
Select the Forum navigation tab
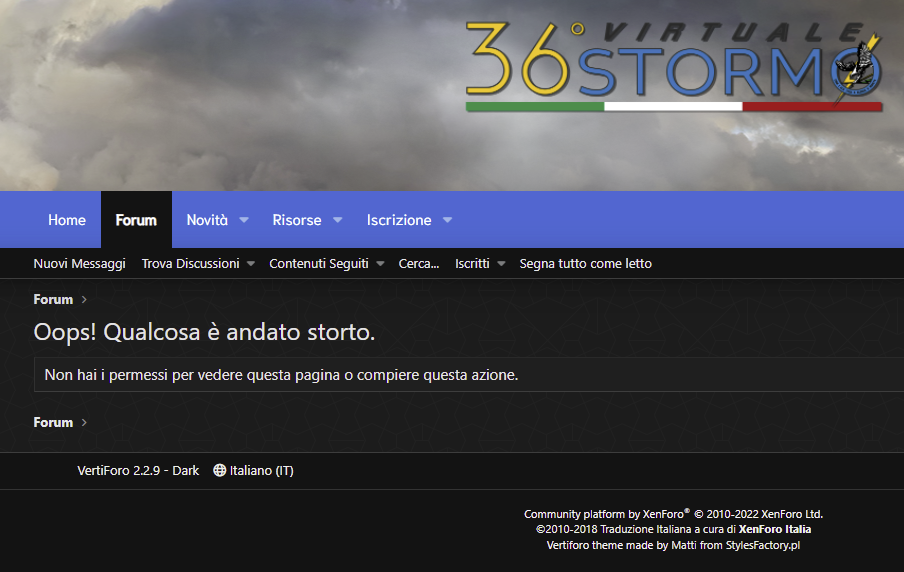[136, 220]
